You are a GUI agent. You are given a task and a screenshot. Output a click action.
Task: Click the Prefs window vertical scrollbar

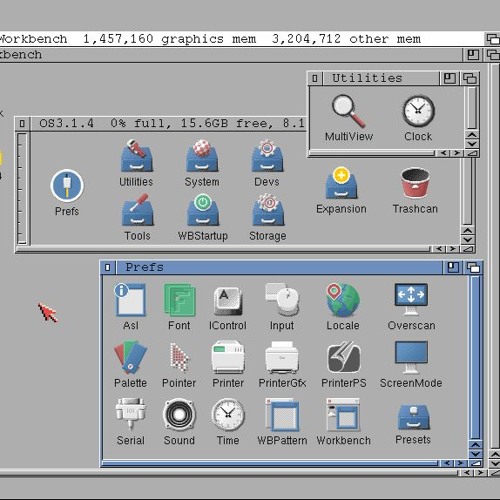[x=475, y=358]
